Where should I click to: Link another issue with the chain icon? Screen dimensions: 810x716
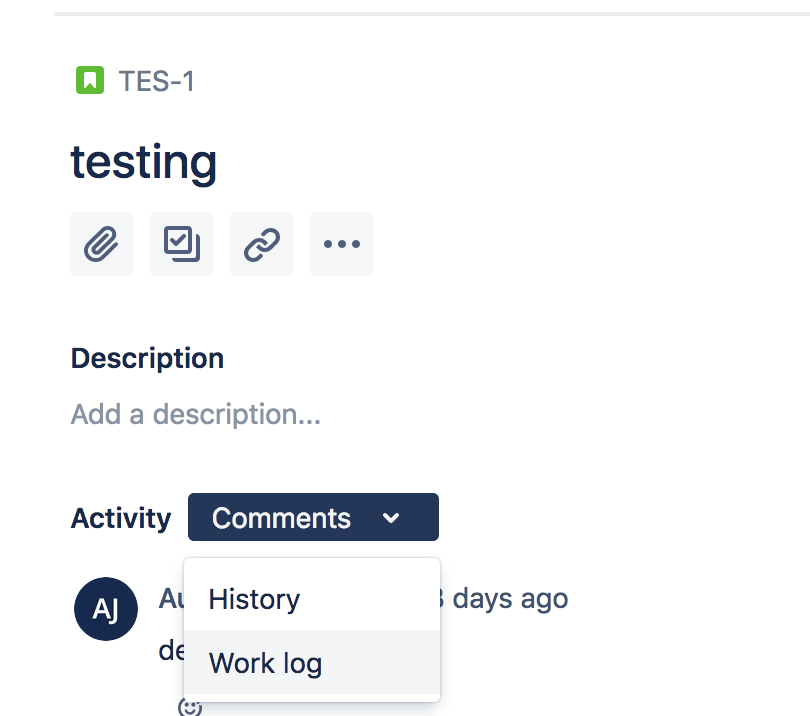pyautogui.click(x=261, y=243)
